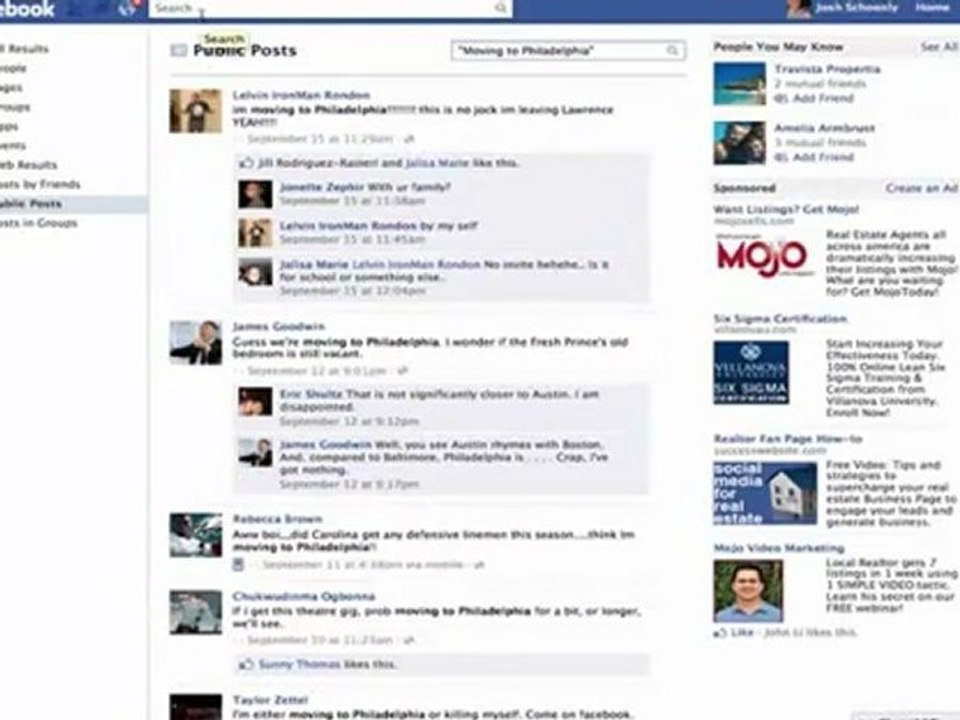
Task: Click the magnifier in the Public Posts search box
Action: pos(672,51)
